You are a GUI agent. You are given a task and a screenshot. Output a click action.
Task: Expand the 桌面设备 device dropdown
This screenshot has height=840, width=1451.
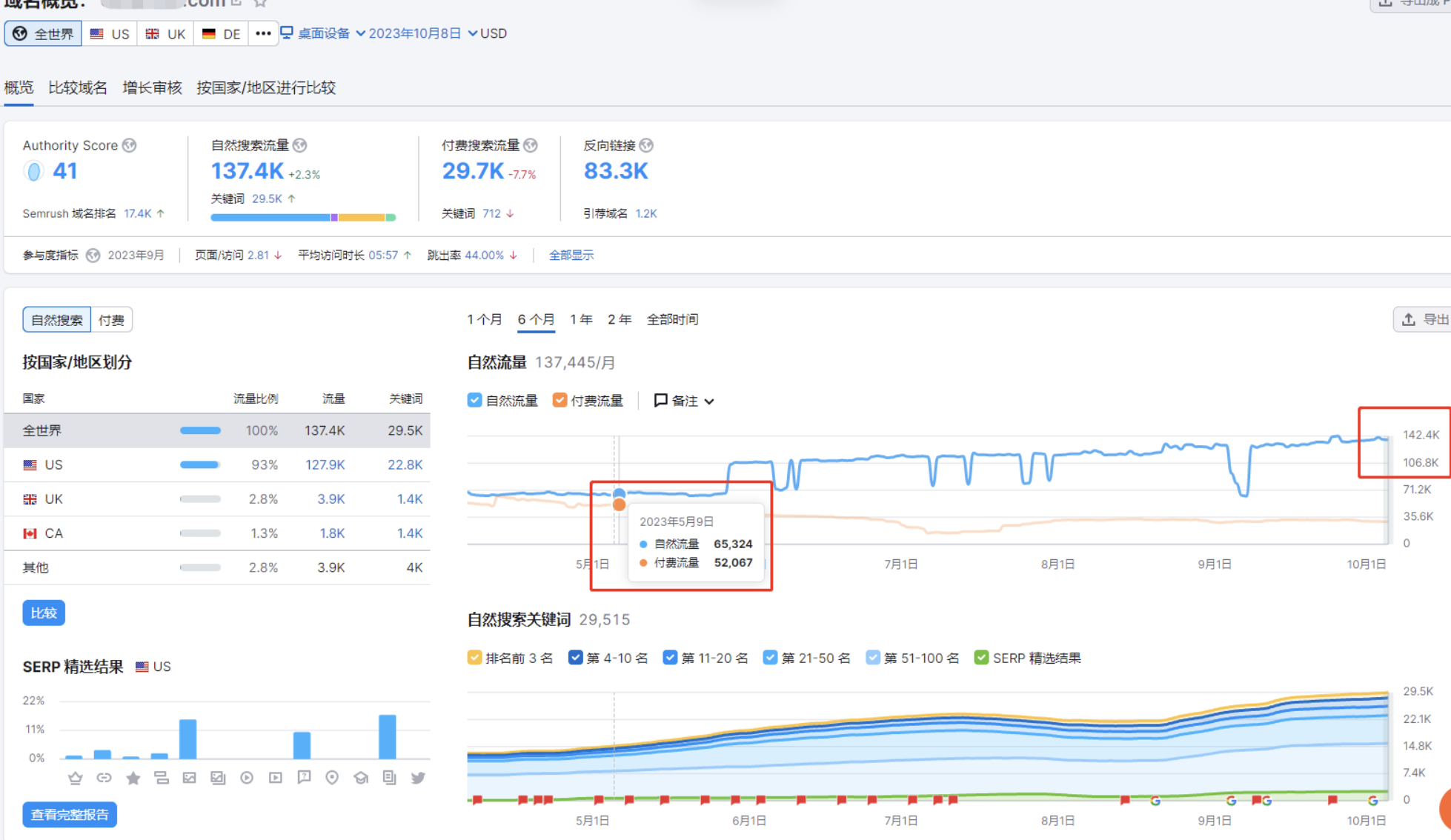(323, 33)
